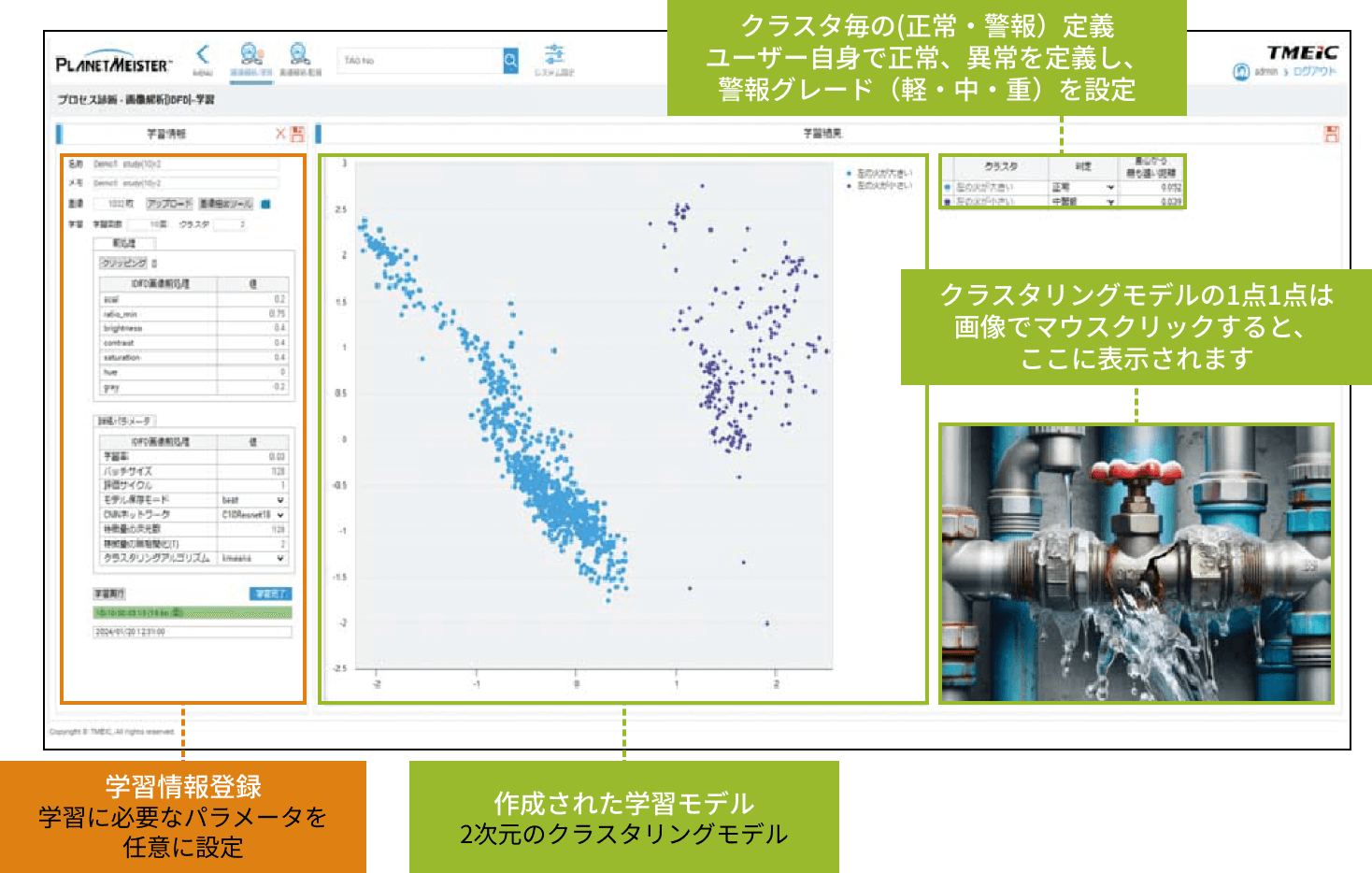Open クラスタリングアルゴリズム kmeans dropdown
Viewport: 1372px width, 873px height.
[252, 558]
